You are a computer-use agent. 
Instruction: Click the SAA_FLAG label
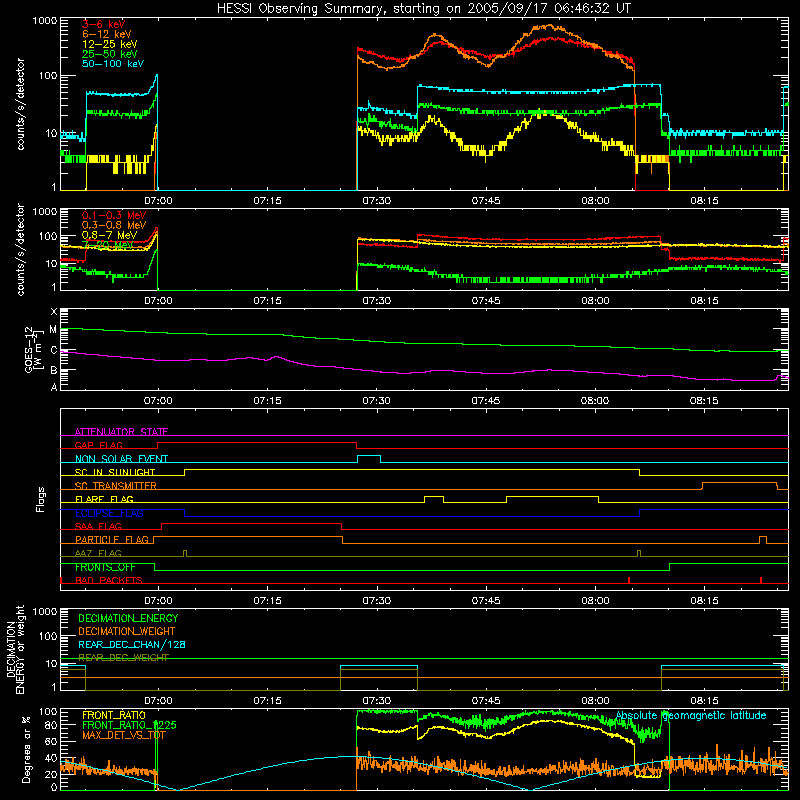pyautogui.click(x=98, y=526)
